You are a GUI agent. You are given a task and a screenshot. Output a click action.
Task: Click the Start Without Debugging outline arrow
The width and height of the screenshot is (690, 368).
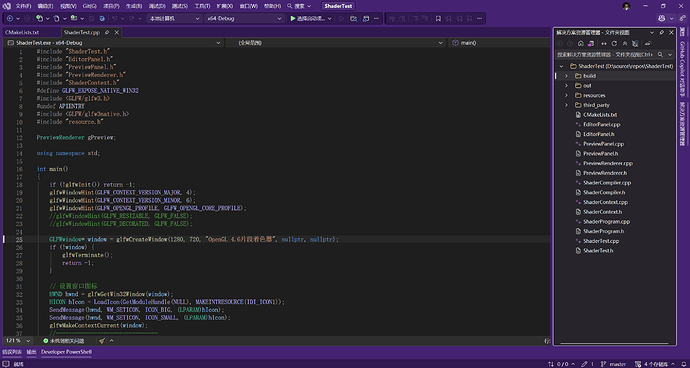(341, 18)
